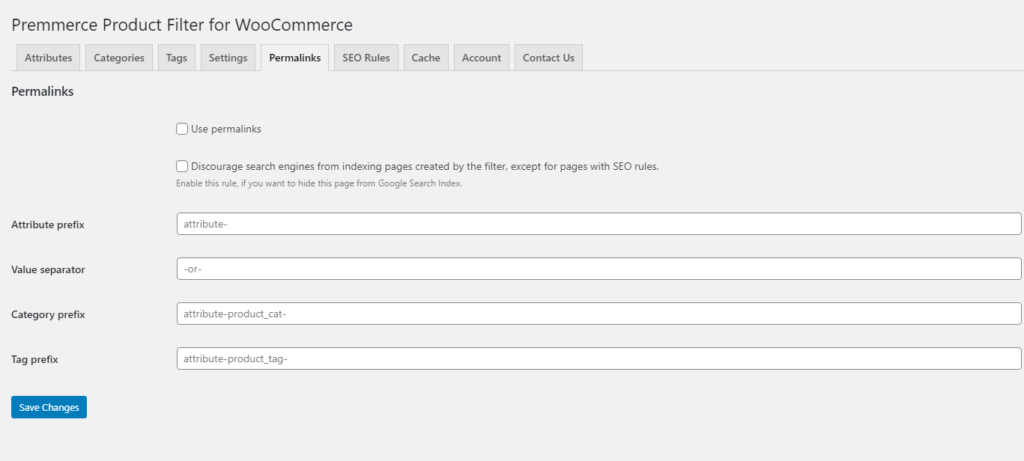Open the Cache tab

(x=426, y=58)
